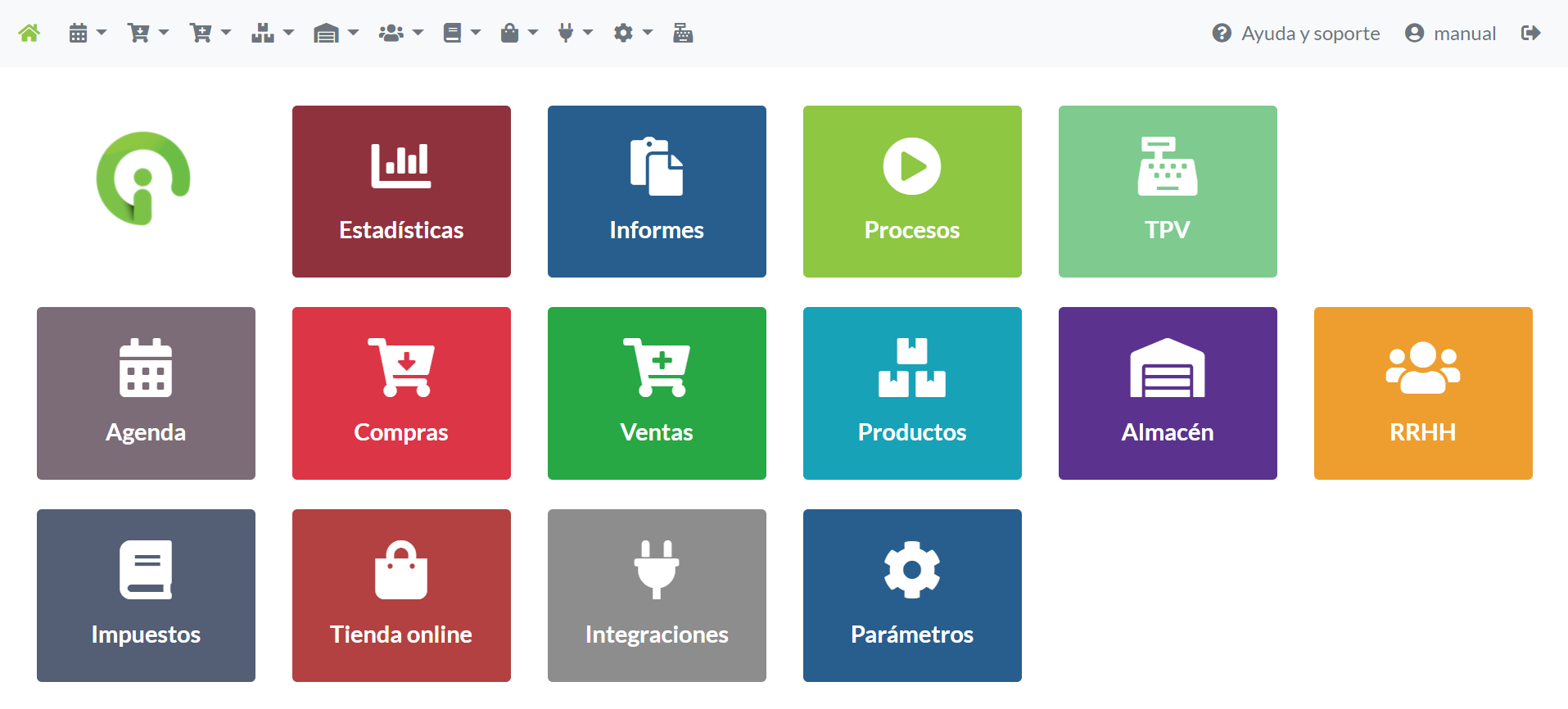The height and width of the screenshot is (709, 1568).
Task: Open the Parámetros tile
Action: (x=912, y=595)
